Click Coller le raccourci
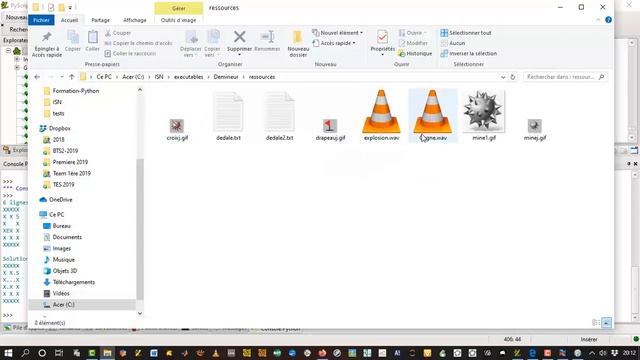The height and width of the screenshot is (360, 640). tap(131, 53)
